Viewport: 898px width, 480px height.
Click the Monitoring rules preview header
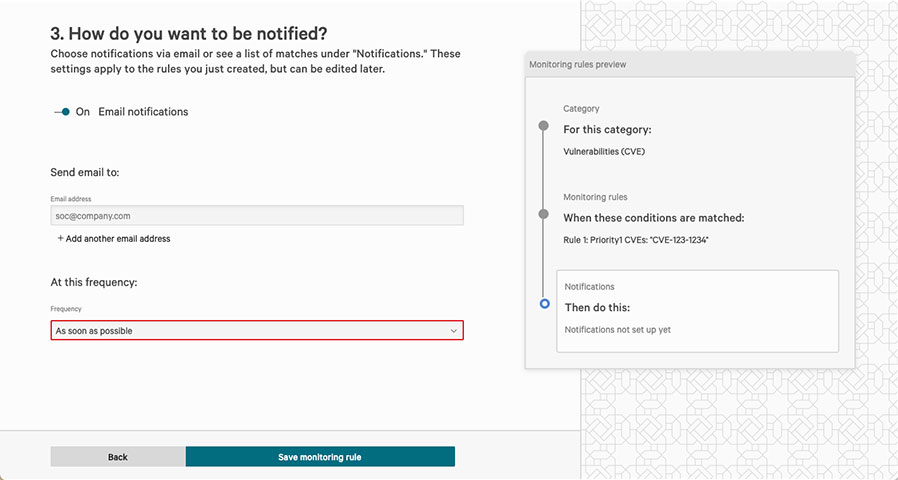pos(690,65)
